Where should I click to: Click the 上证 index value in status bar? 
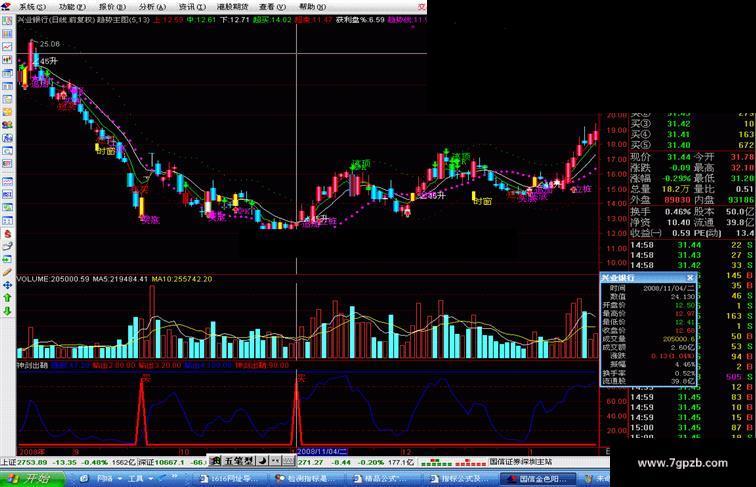(x=32, y=462)
